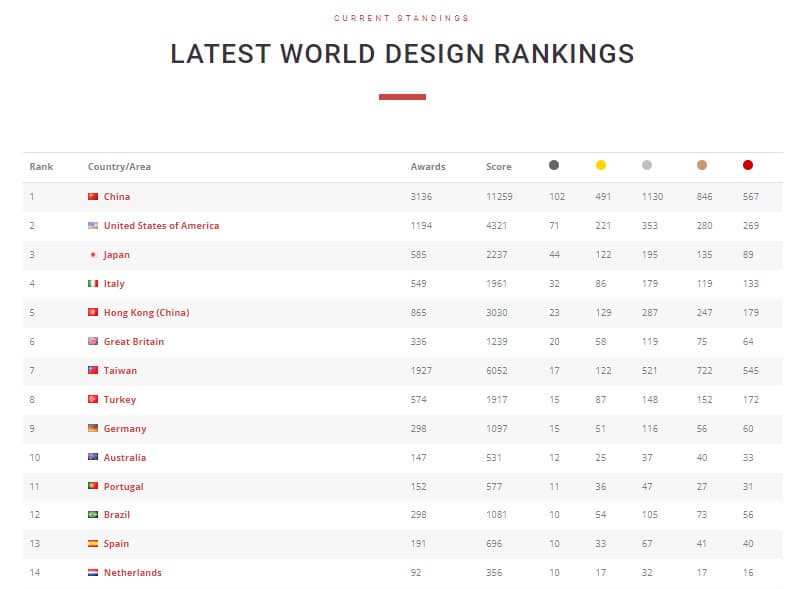Image resolution: width=787 pixels, height=589 pixels.
Task: Click the Score column header
Action: pos(498,167)
